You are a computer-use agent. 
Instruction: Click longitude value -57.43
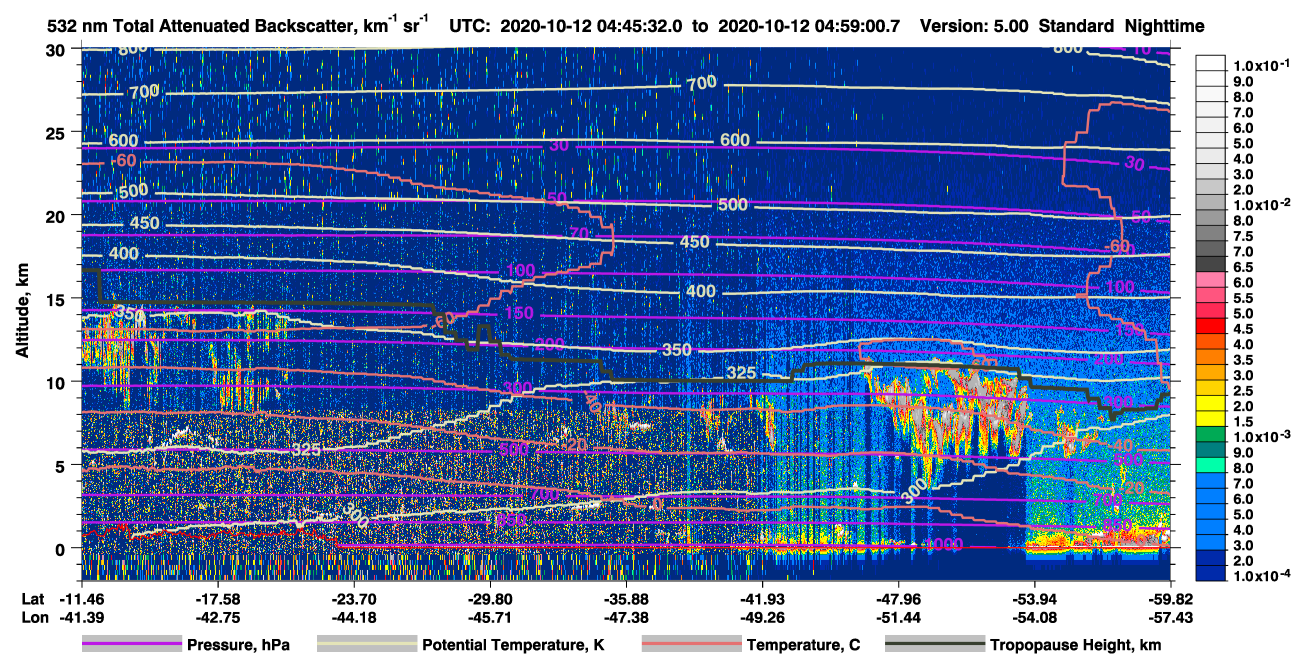pyautogui.click(x=1170, y=617)
